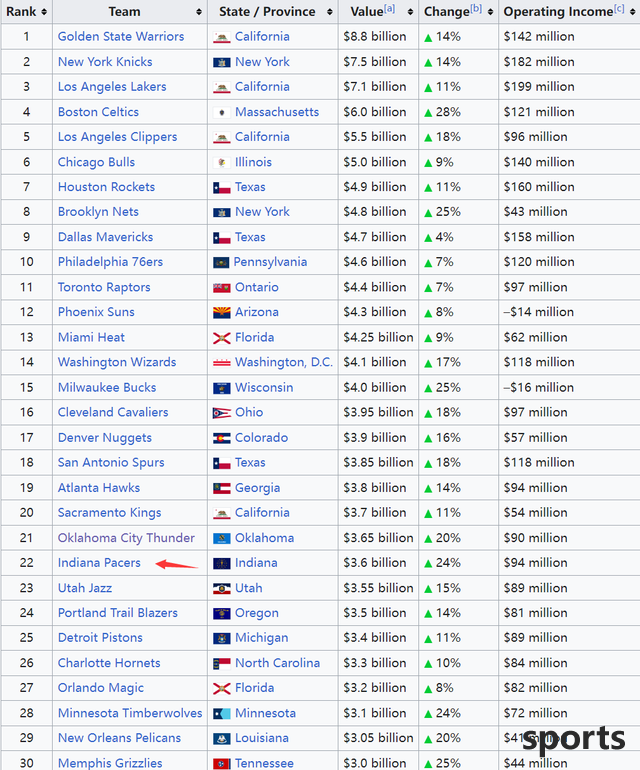640x770 pixels.
Task: Sort table by Change column arrows
Action: click(491, 12)
